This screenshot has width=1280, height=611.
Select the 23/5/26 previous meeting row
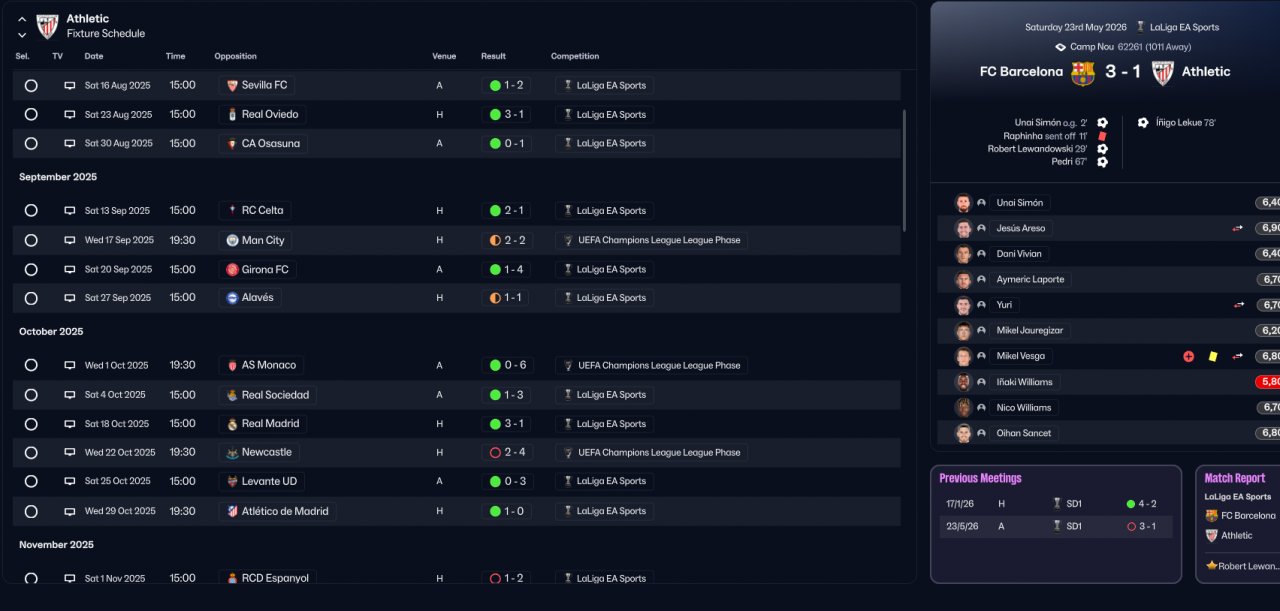coord(1056,527)
